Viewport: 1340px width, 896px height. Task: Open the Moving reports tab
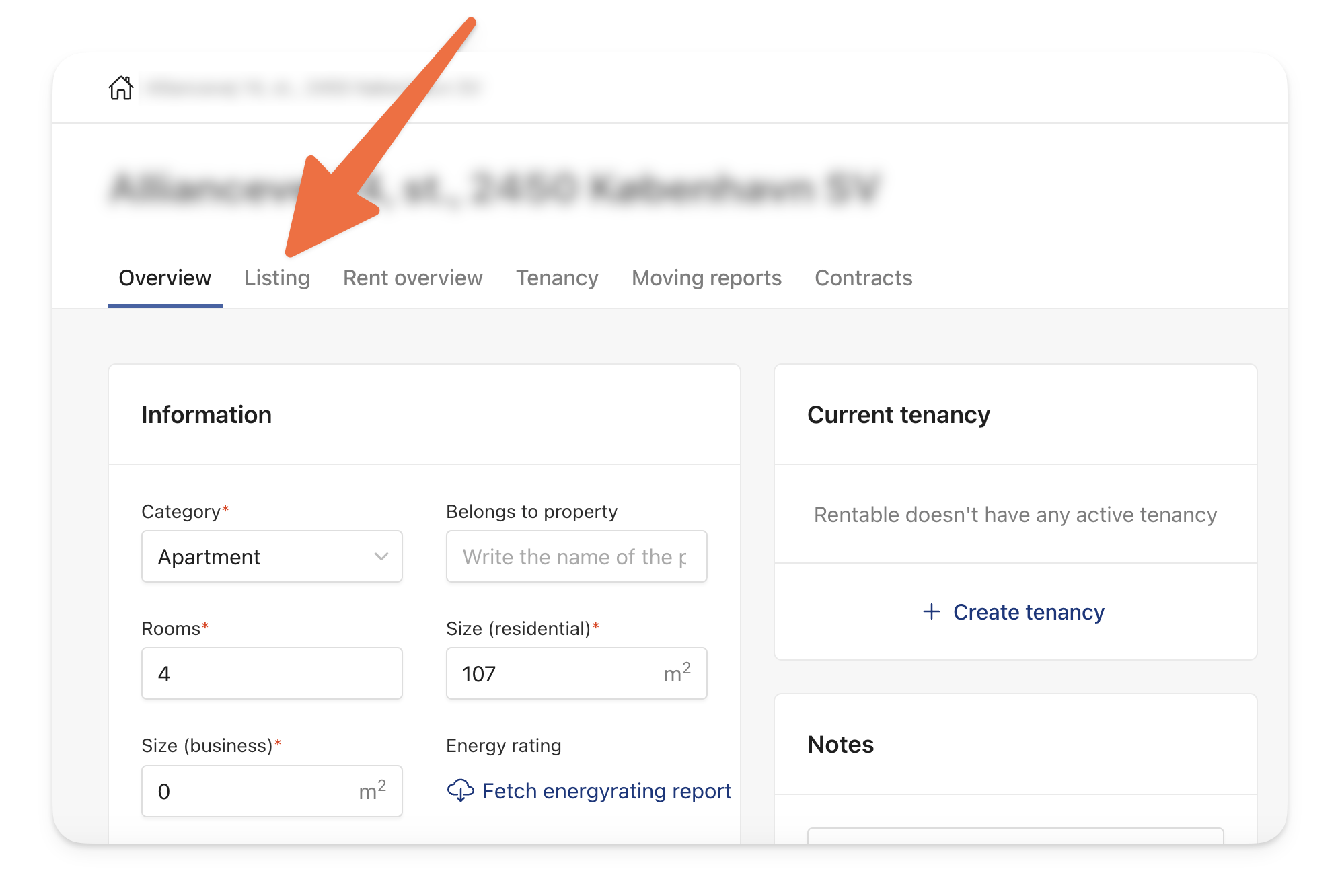coord(706,278)
